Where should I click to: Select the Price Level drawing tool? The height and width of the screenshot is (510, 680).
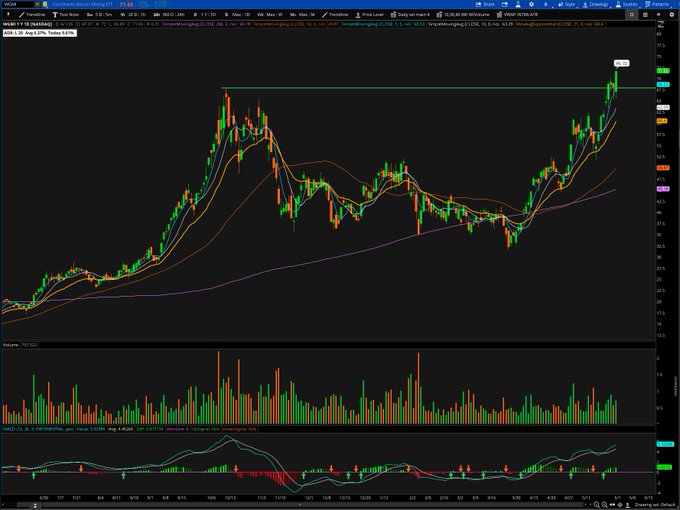click(x=369, y=14)
